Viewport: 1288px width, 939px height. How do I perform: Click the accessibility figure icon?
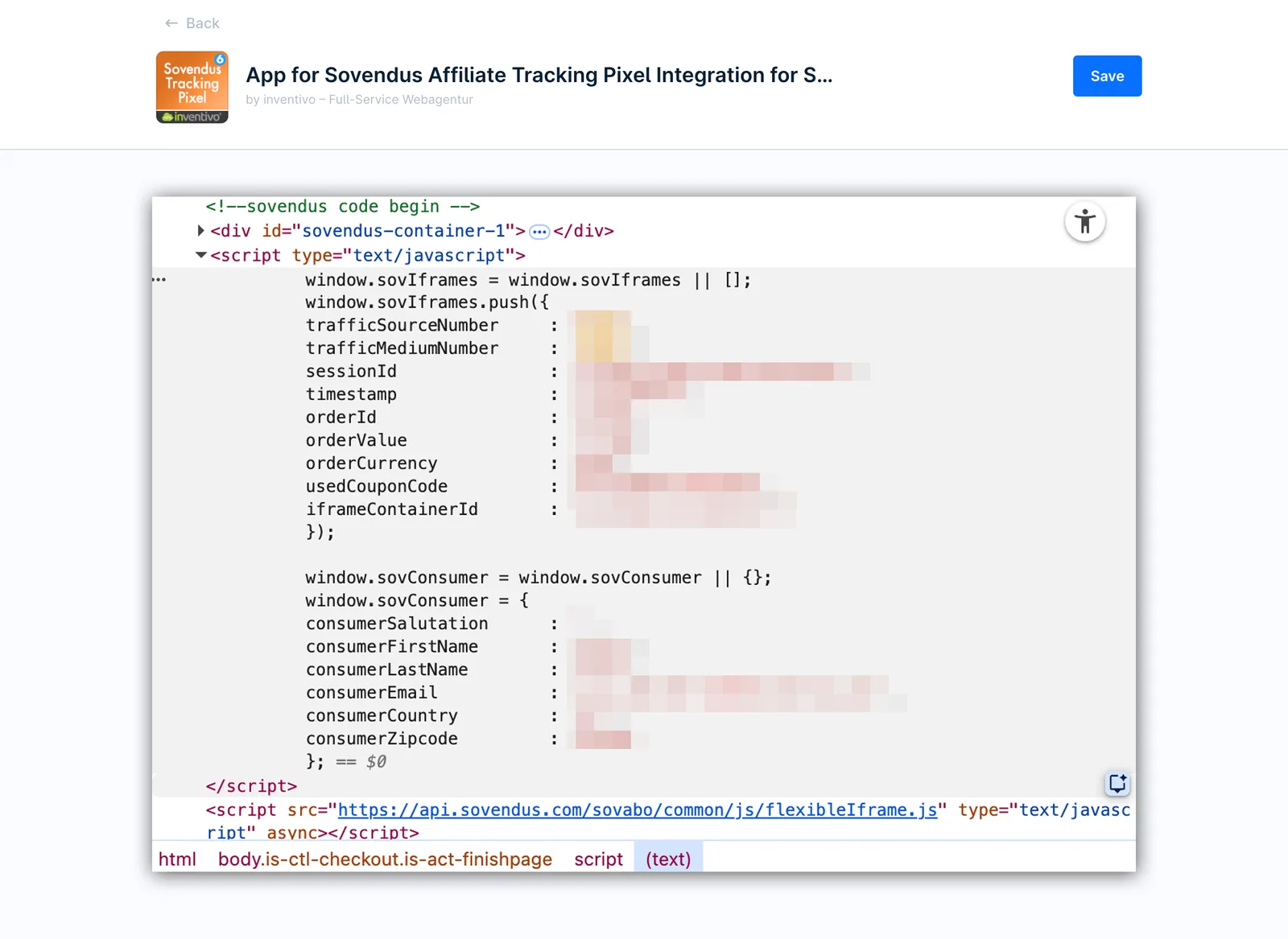coord(1085,221)
